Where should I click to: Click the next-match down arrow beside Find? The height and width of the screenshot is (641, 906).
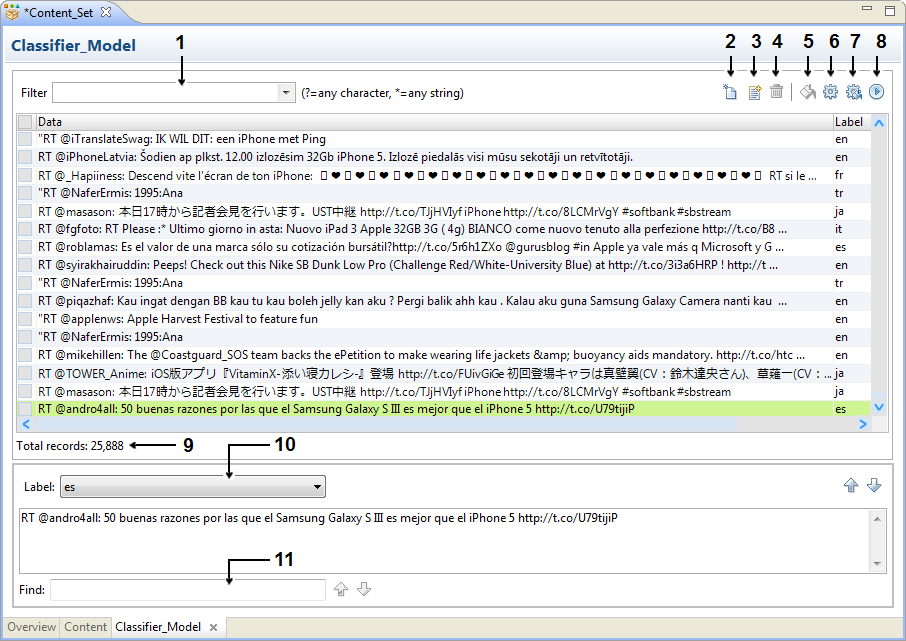pos(363,589)
